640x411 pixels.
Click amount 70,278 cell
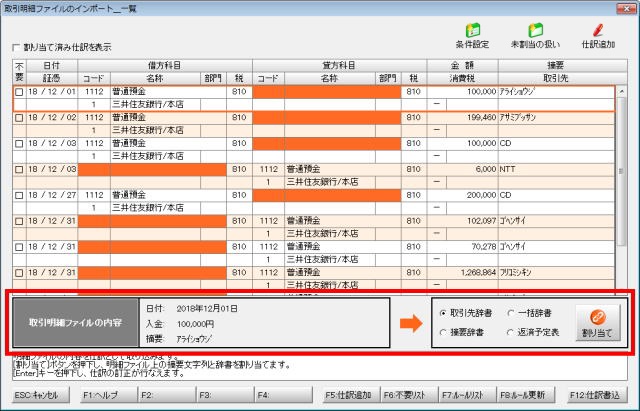click(462, 247)
